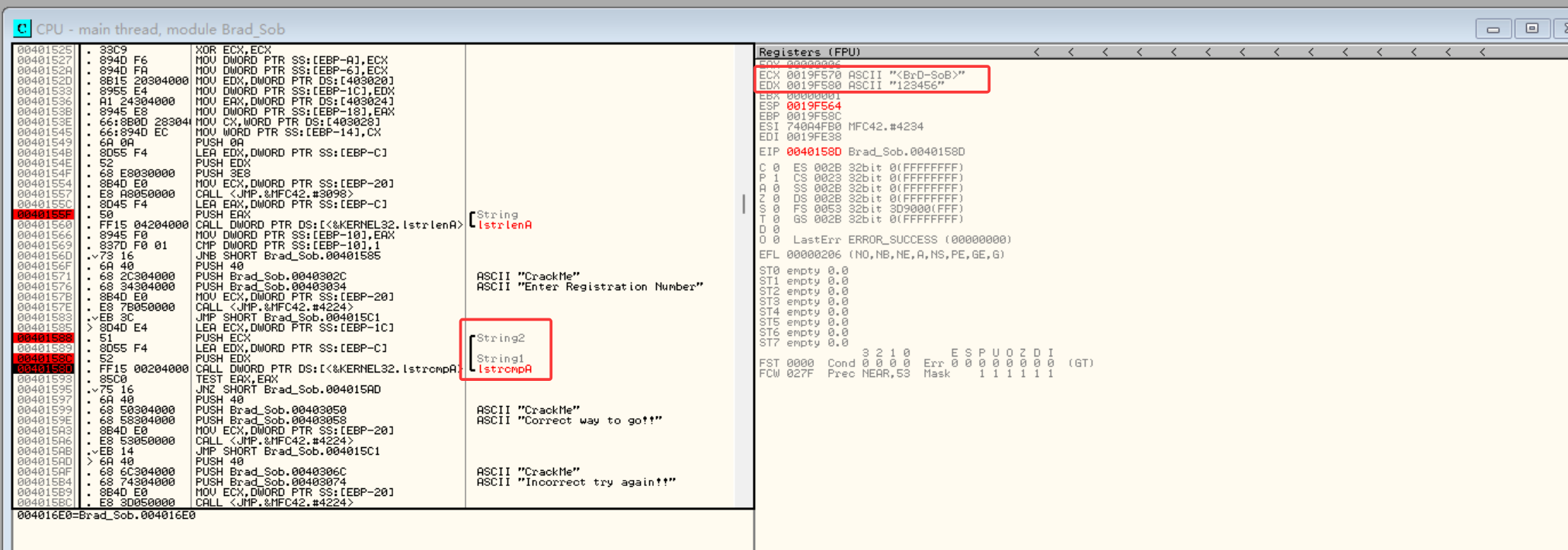1568x550 pixels.
Task: Select the ECX register ASCII "<BrD-SoB>" line
Action: [861, 75]
